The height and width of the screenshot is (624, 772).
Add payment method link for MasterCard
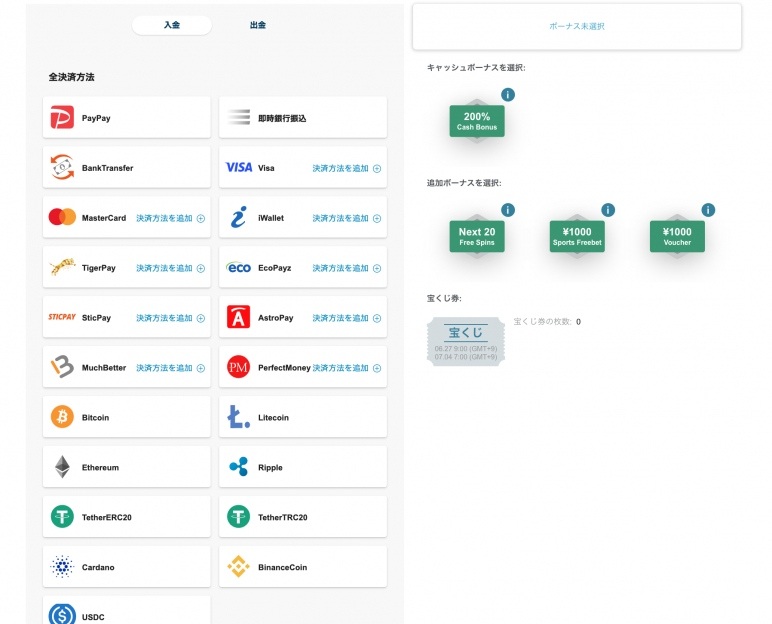tap(170, 218)
